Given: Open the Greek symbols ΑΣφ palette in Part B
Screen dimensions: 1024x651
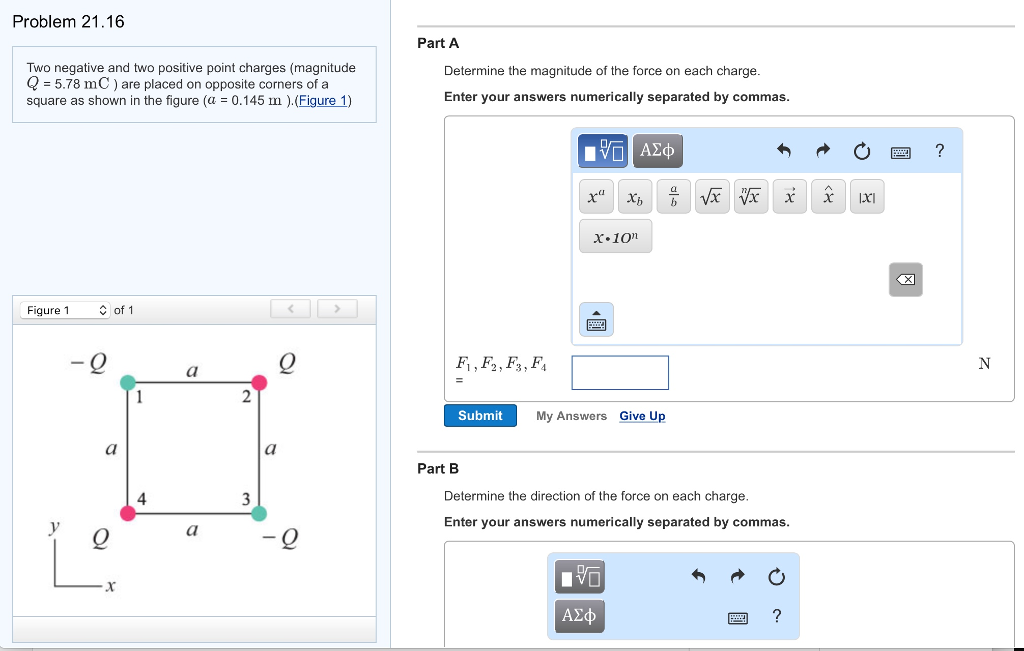Looking at the screenshot, I should tap(579, 616).
